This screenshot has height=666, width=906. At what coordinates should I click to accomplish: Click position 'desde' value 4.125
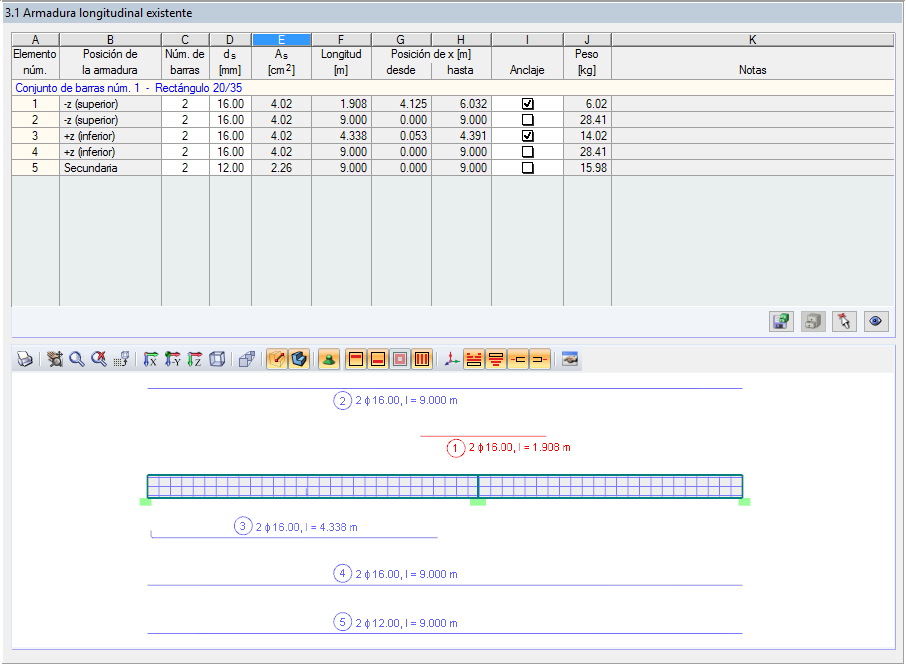click(x=402, y=104)
